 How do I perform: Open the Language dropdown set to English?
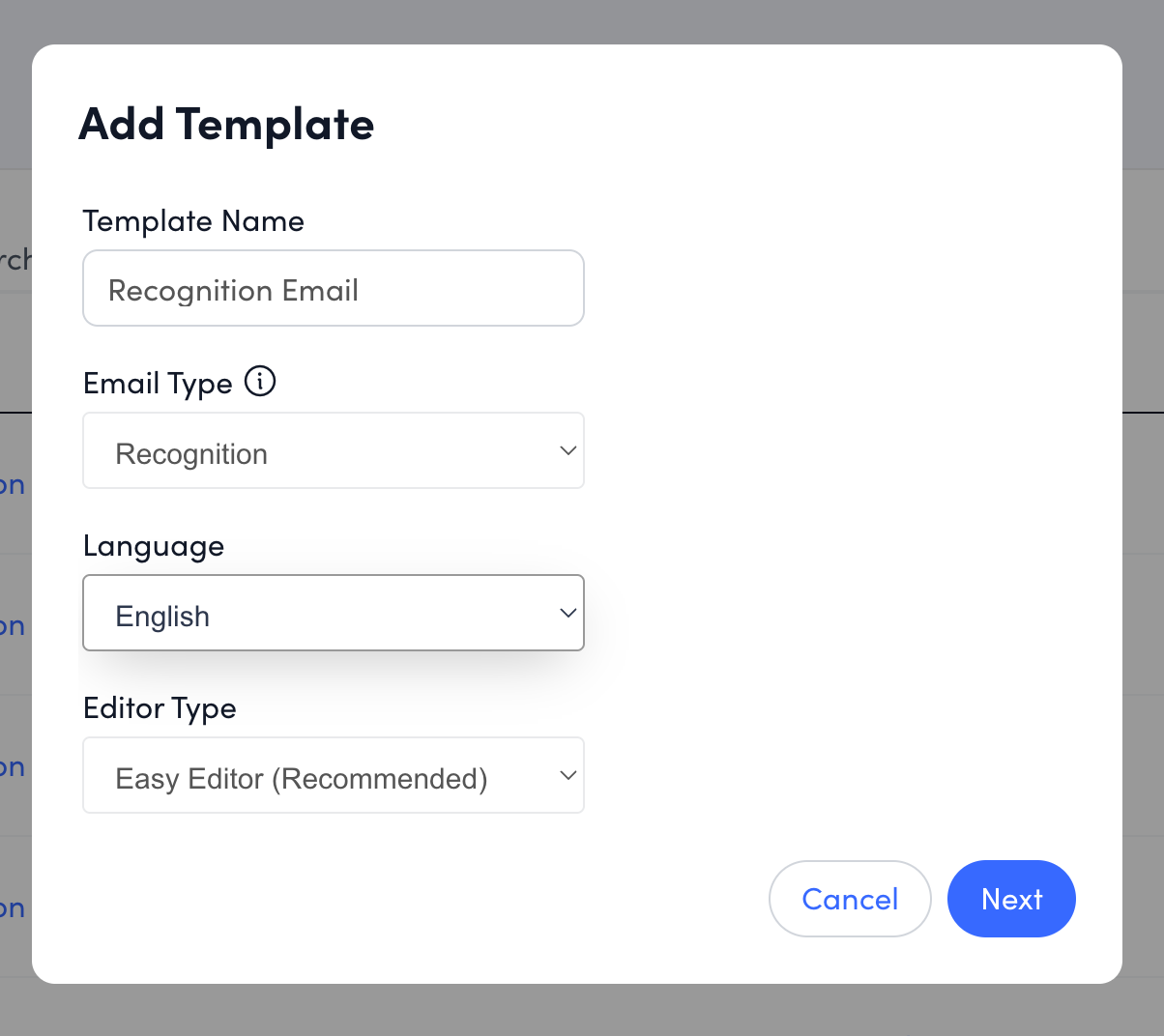coord(334,613)
